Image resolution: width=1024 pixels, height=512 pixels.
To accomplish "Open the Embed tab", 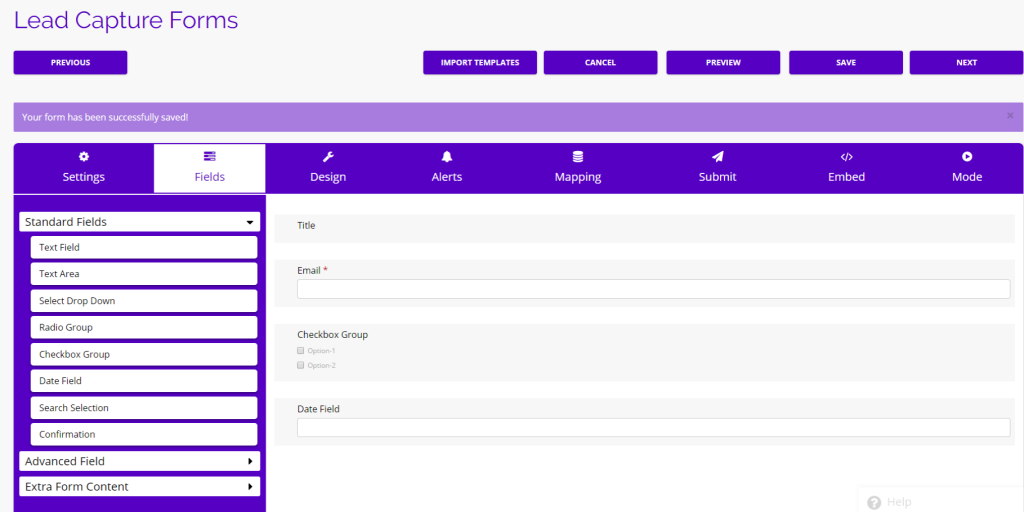I will [846, 168].
